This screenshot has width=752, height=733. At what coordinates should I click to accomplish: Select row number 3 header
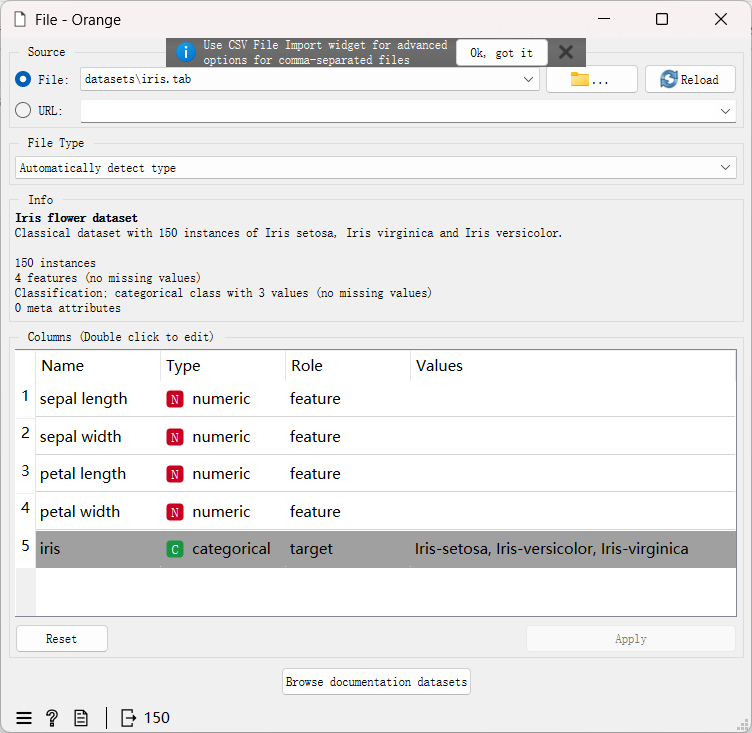click(25, 472)
